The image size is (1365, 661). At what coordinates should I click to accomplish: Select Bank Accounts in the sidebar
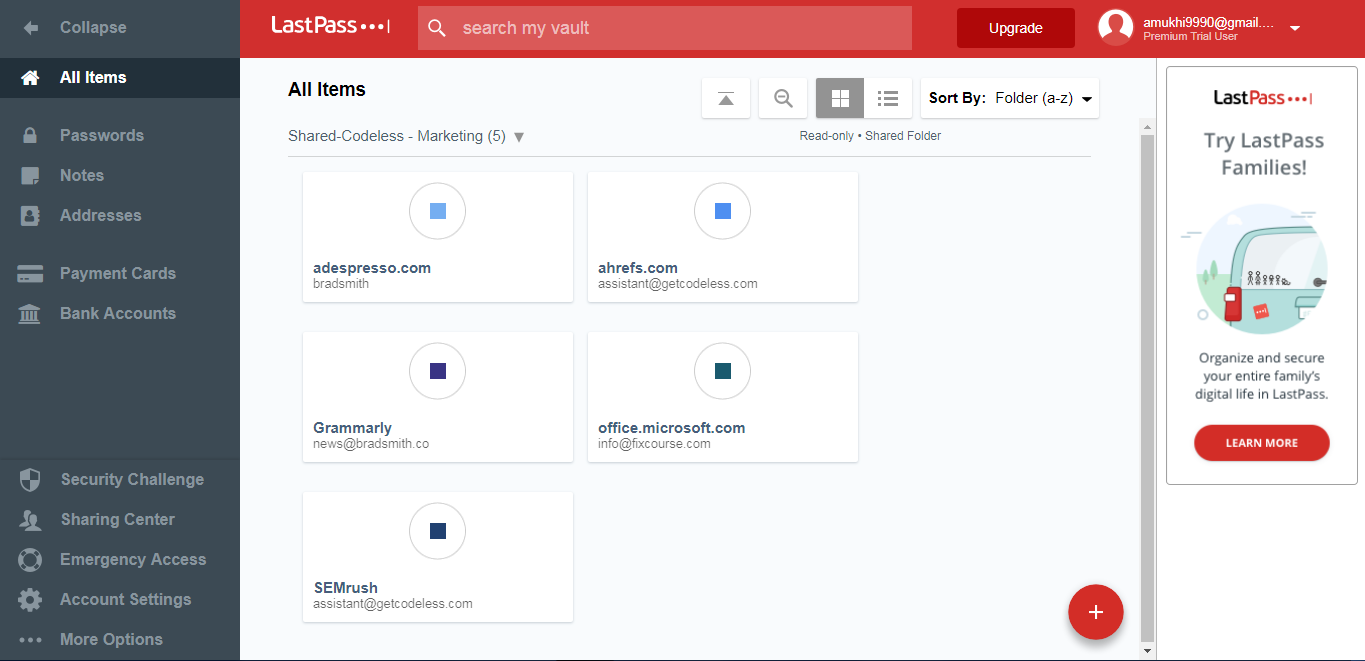click(120, 314)
